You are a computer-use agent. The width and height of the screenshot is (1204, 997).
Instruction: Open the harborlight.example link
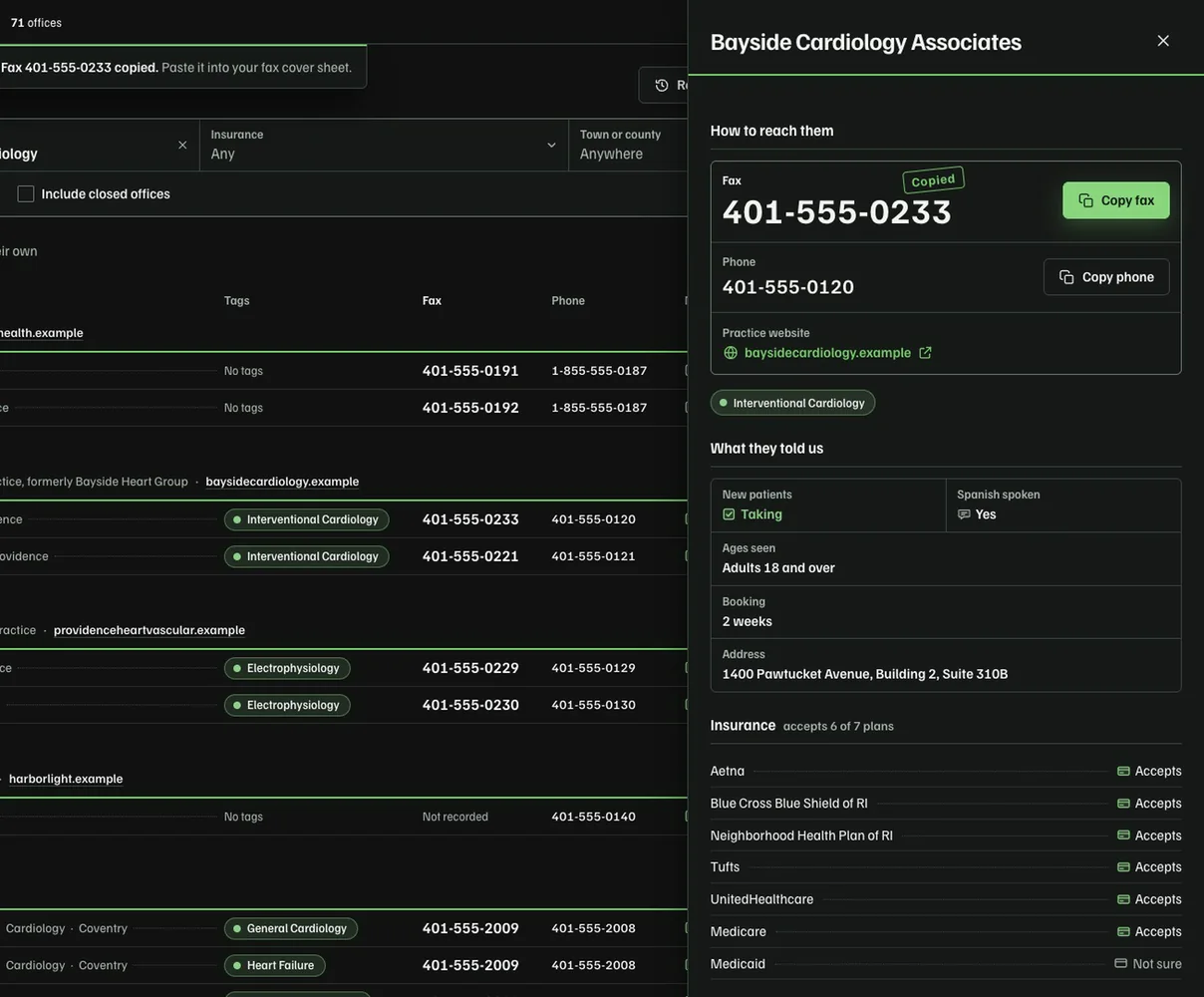point(66,779)
